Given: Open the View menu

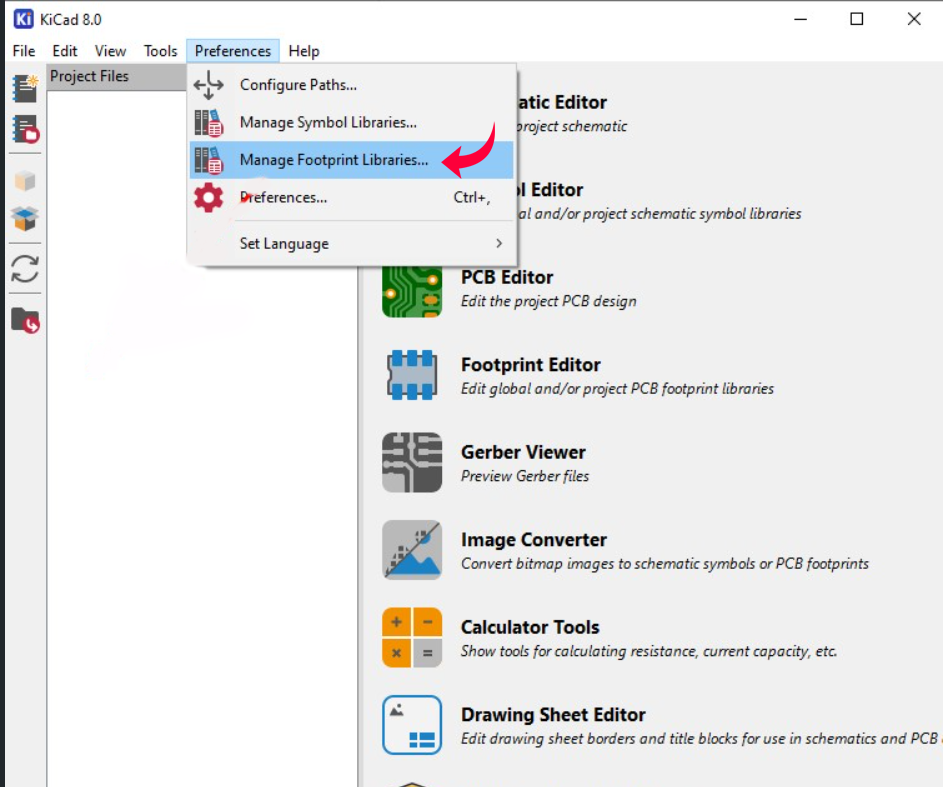Looking at the screenshot, I should [110, 51].
